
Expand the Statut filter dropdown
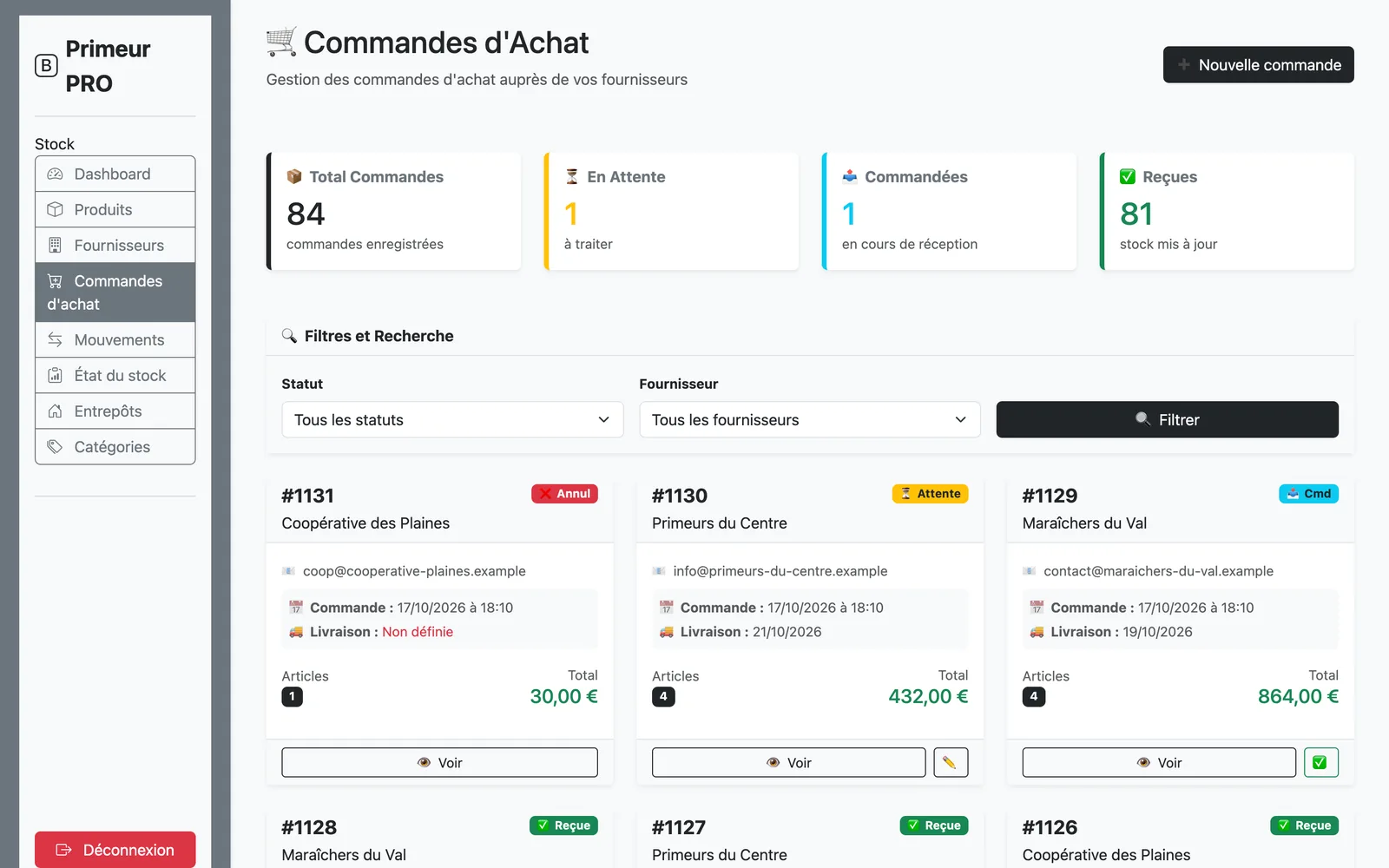452,419
